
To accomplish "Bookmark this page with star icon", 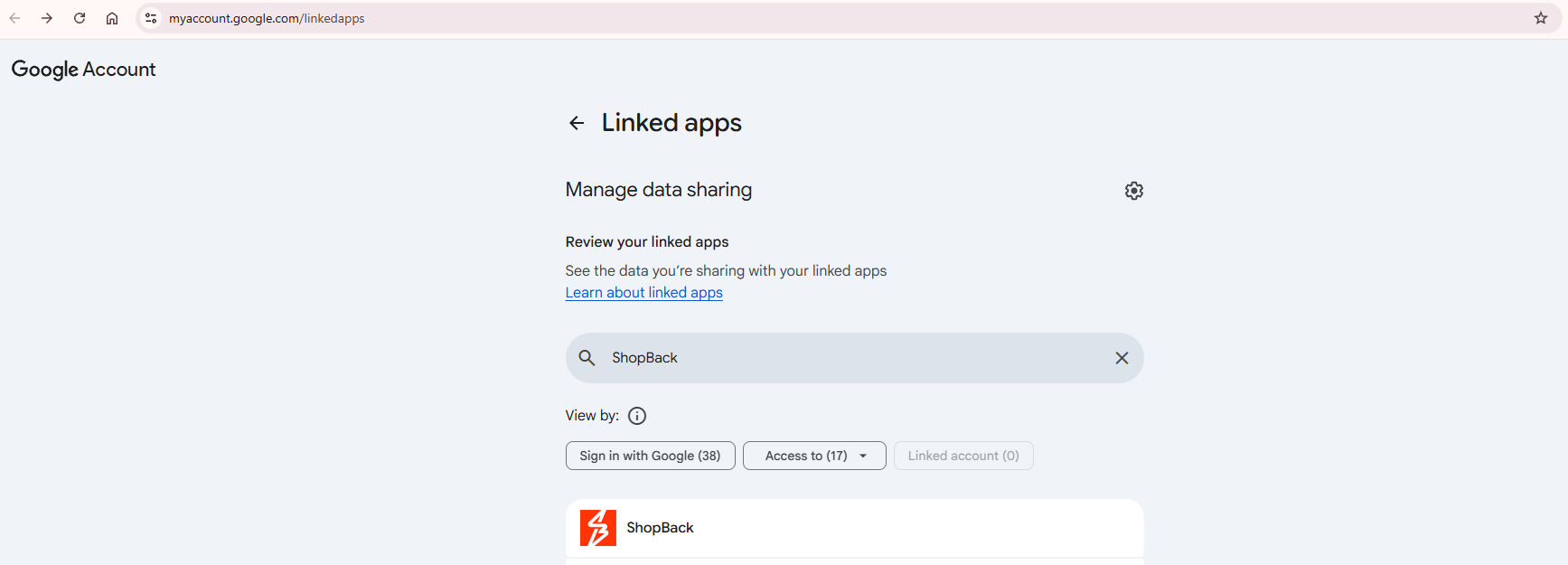I will (1541, 18).
